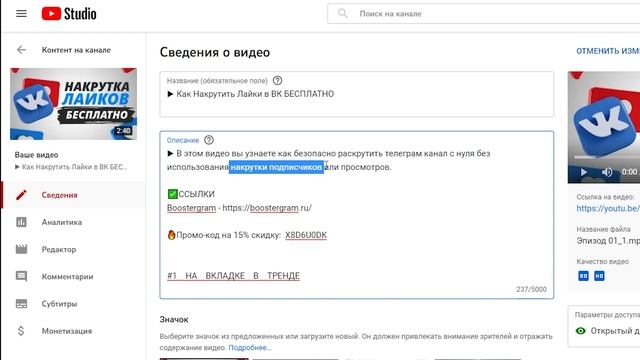Click the boostergram.ru URL in the description
Screen dimensions: 640x360
click(267, 208)
